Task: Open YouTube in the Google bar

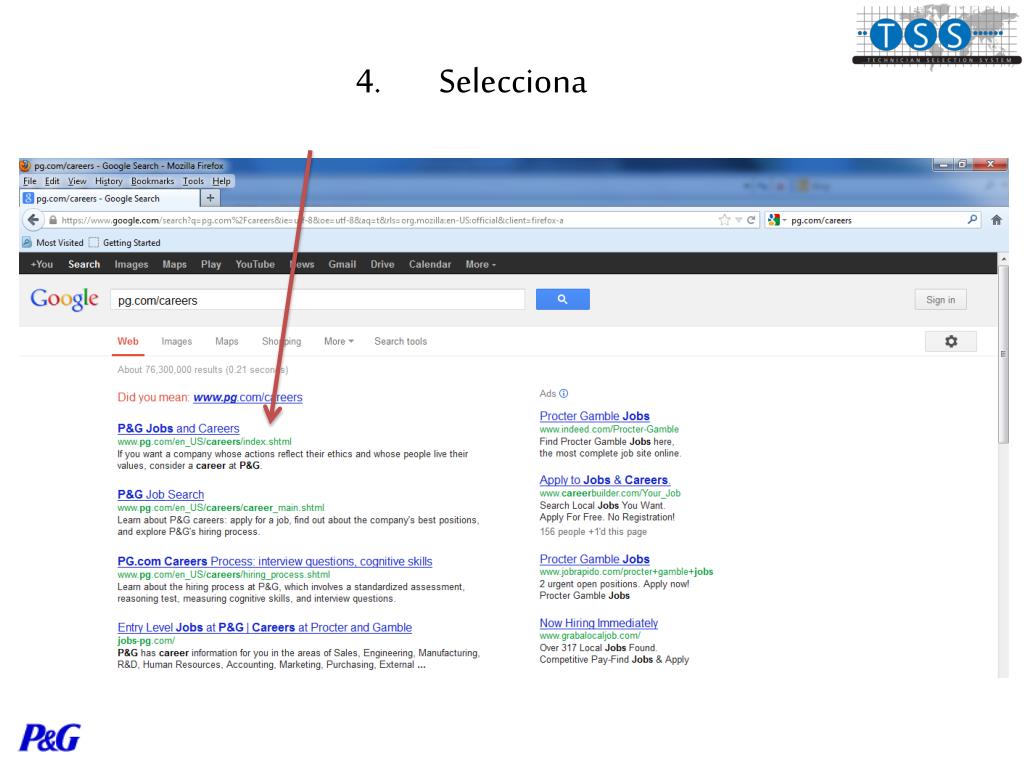Action: point(255,264)
